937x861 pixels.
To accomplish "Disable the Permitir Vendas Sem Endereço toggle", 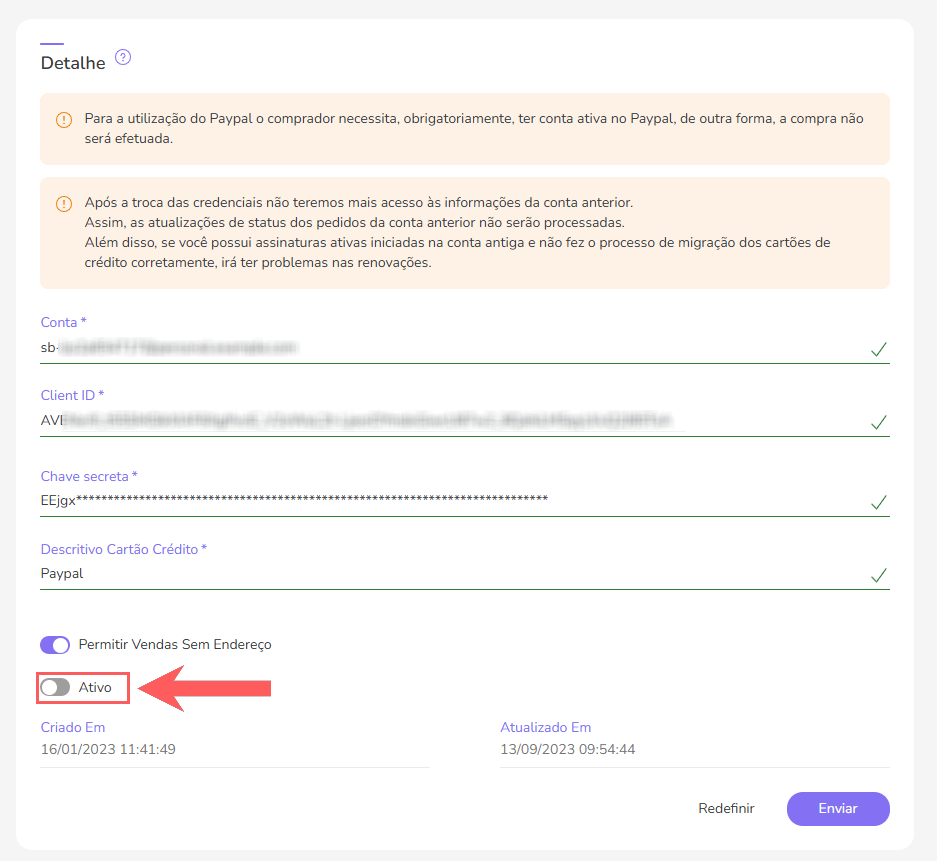I will pyautogui.click(x=55, y=645).
